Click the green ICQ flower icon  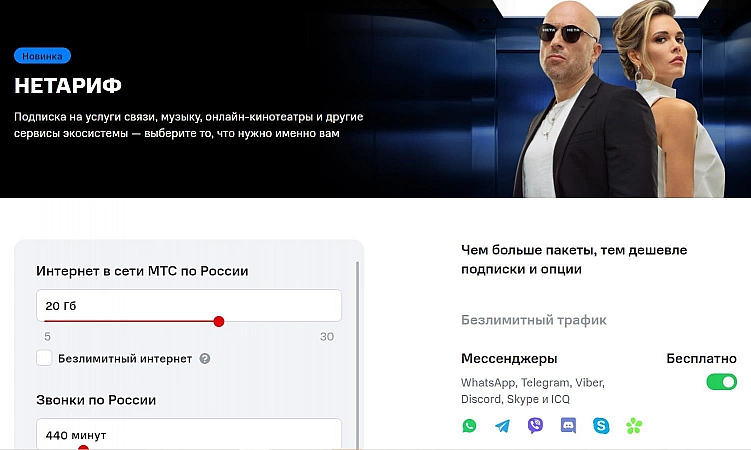634,425
